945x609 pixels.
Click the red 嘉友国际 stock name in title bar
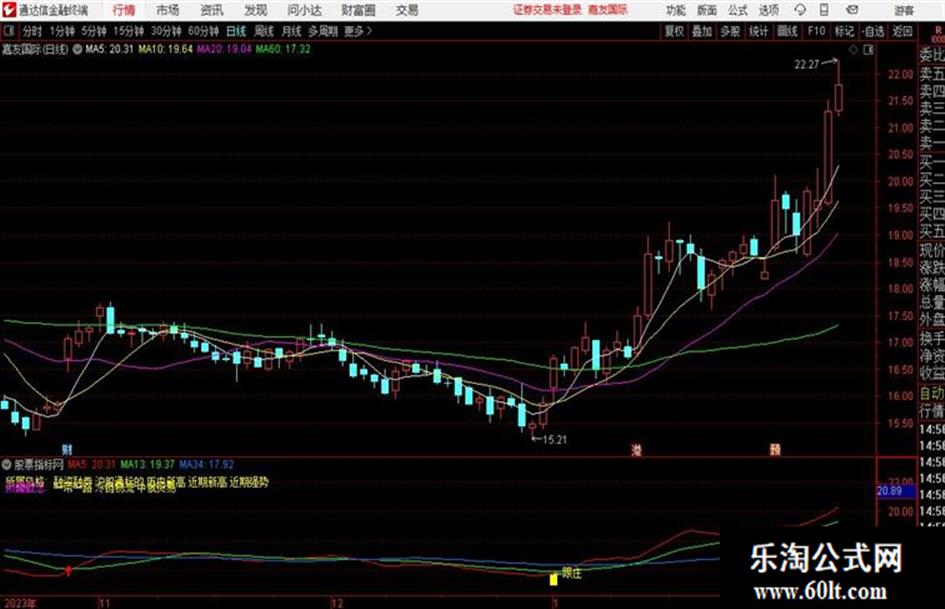click(608, 10)
